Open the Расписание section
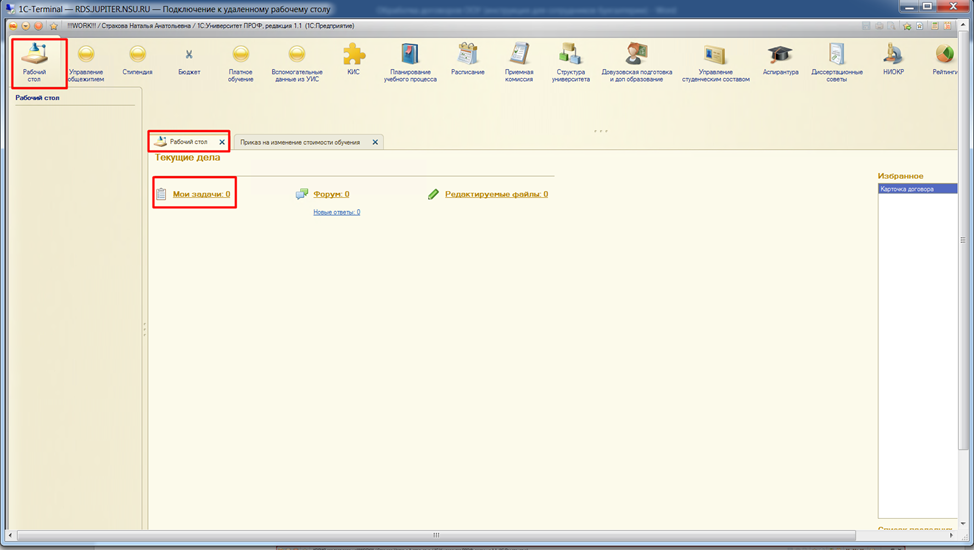Image resolution: width=974 pixels, height=550 pixels. pos(467,58)
